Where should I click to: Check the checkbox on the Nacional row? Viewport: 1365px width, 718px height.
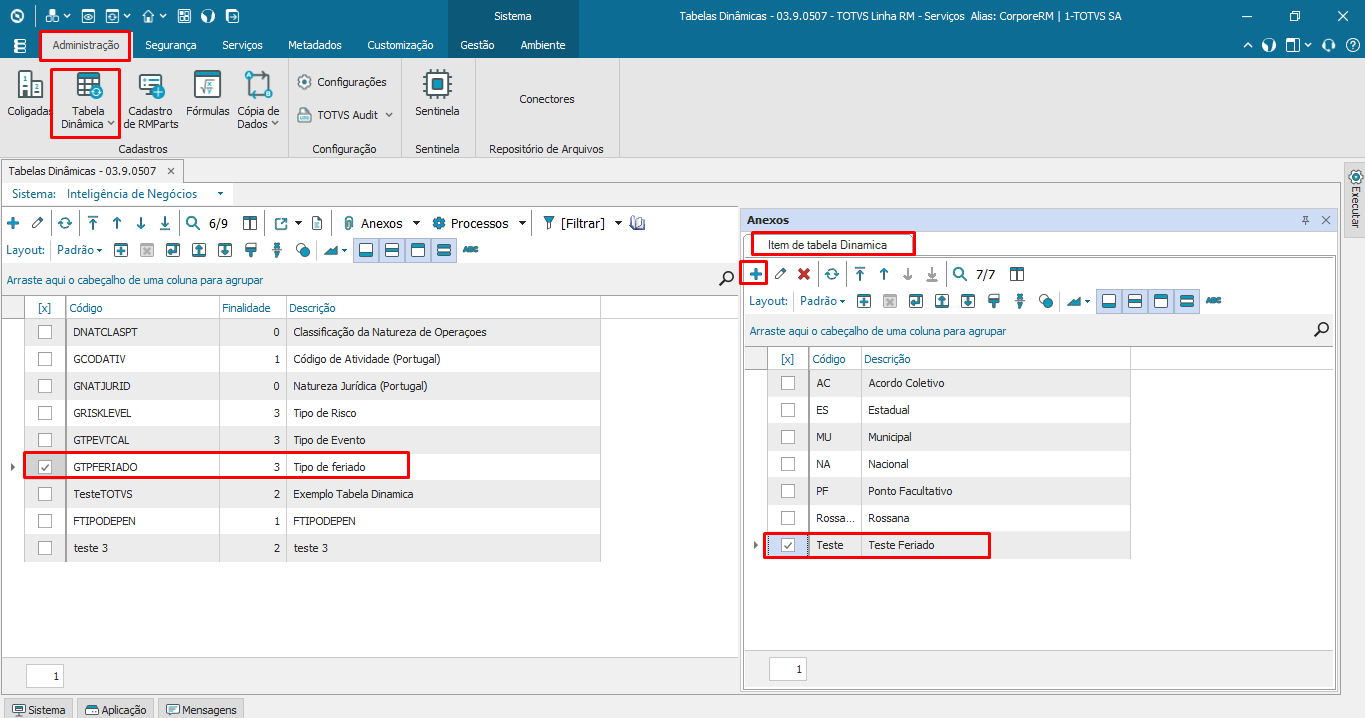point(787,464)
